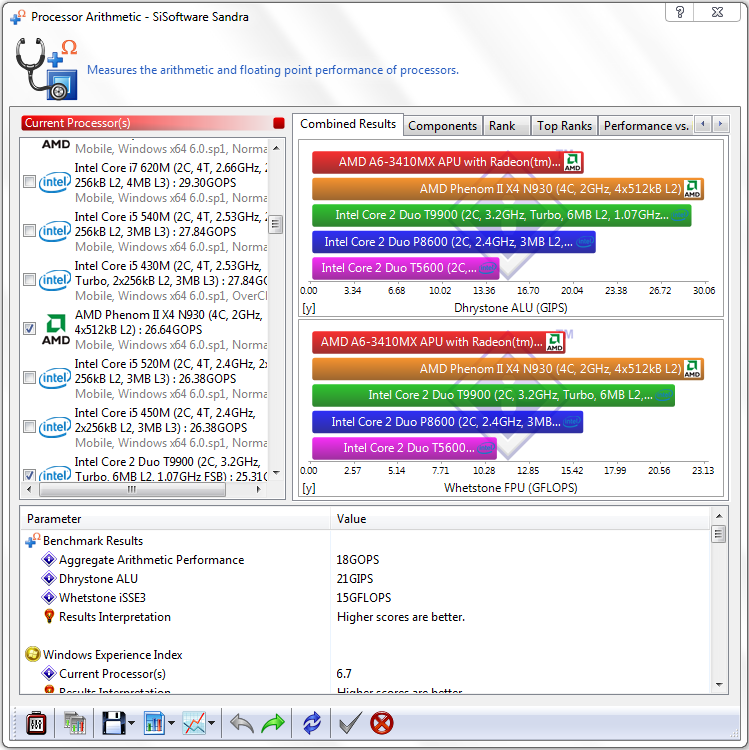Click the Value column header
749x750 pixels.
[520, 518]
